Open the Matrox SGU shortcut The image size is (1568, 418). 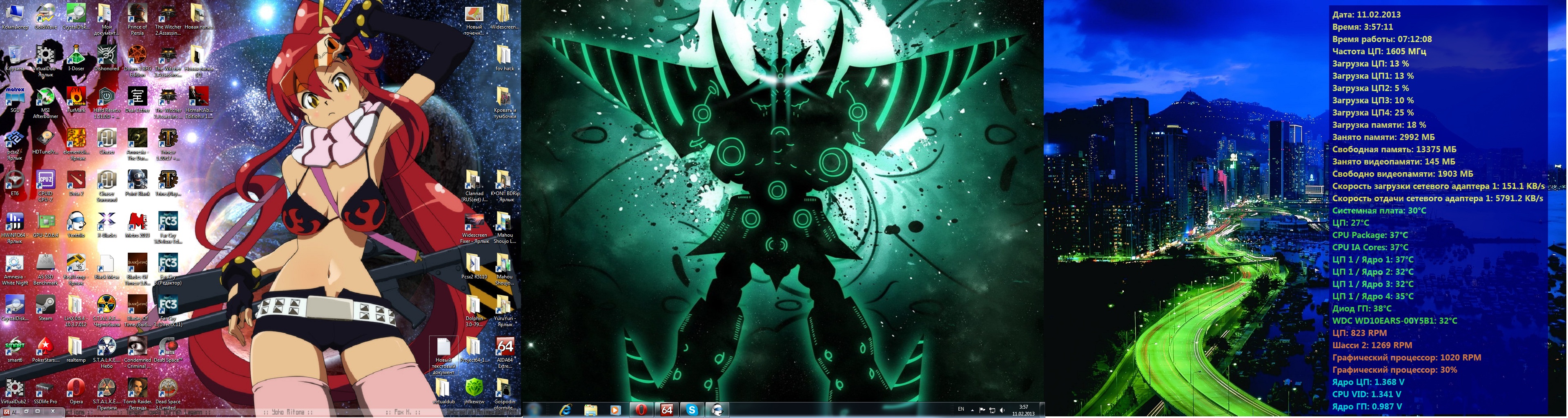coord(15,100)
